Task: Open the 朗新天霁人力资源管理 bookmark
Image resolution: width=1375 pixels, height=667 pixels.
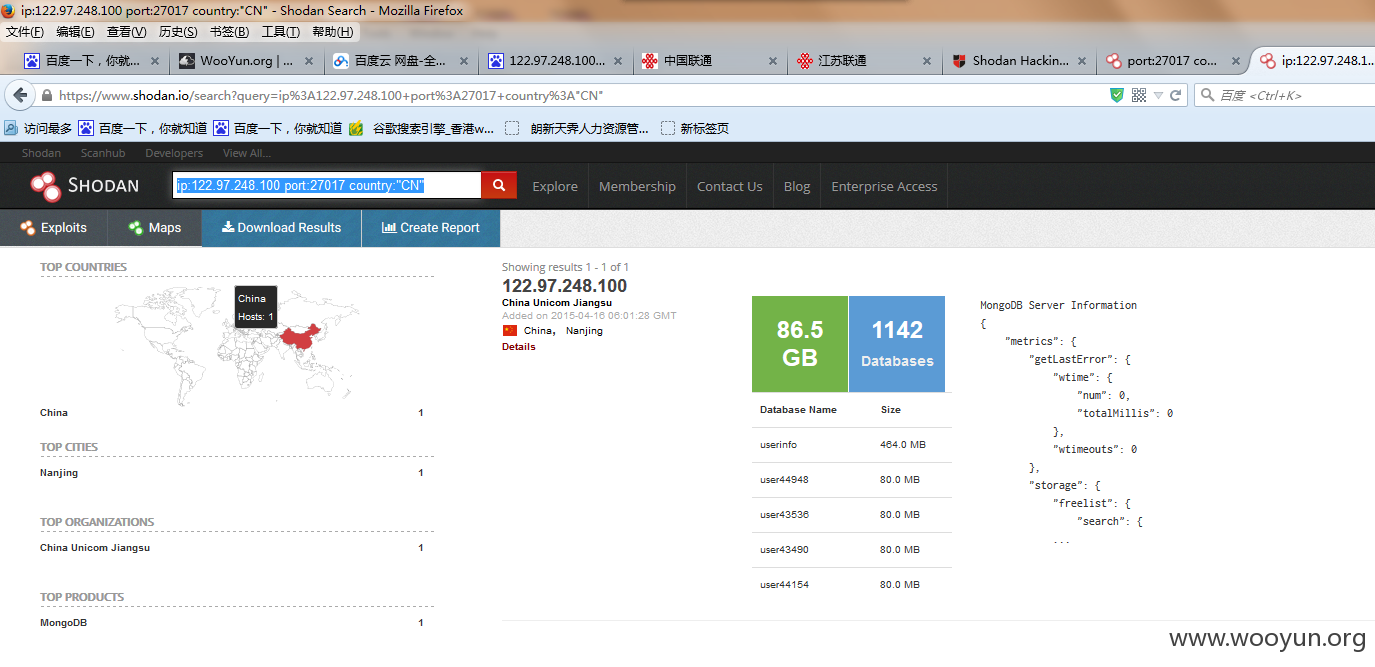Action: click(x=577, y=128)
